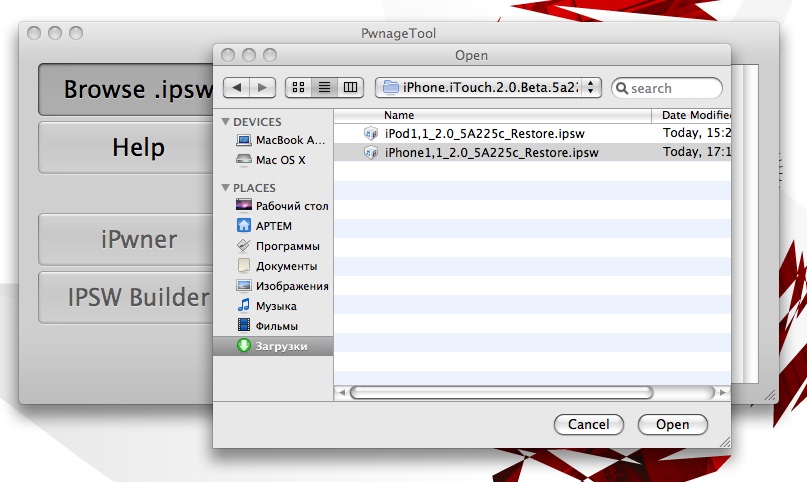The width and height of the screenshot is (807, 482).
Task: Select iPod1,1_2.0_5A225c_Restore.ipsw file
Action: click(x=532, y=133)
